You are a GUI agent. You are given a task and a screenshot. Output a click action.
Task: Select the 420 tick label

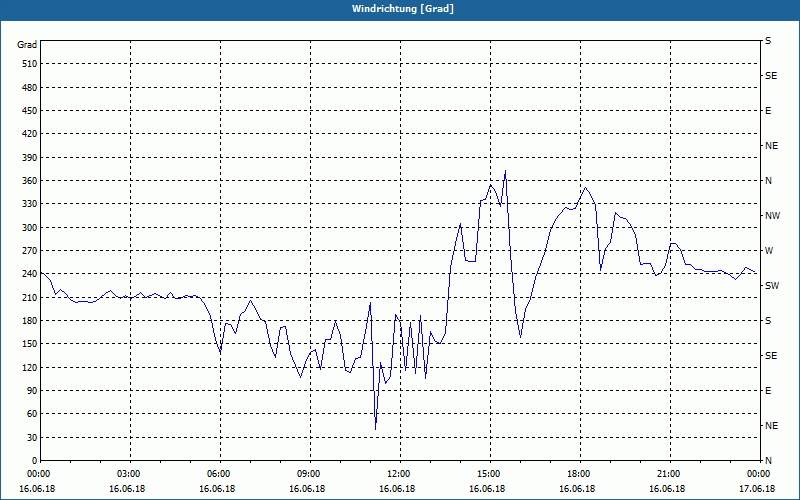tap(30, 134)
